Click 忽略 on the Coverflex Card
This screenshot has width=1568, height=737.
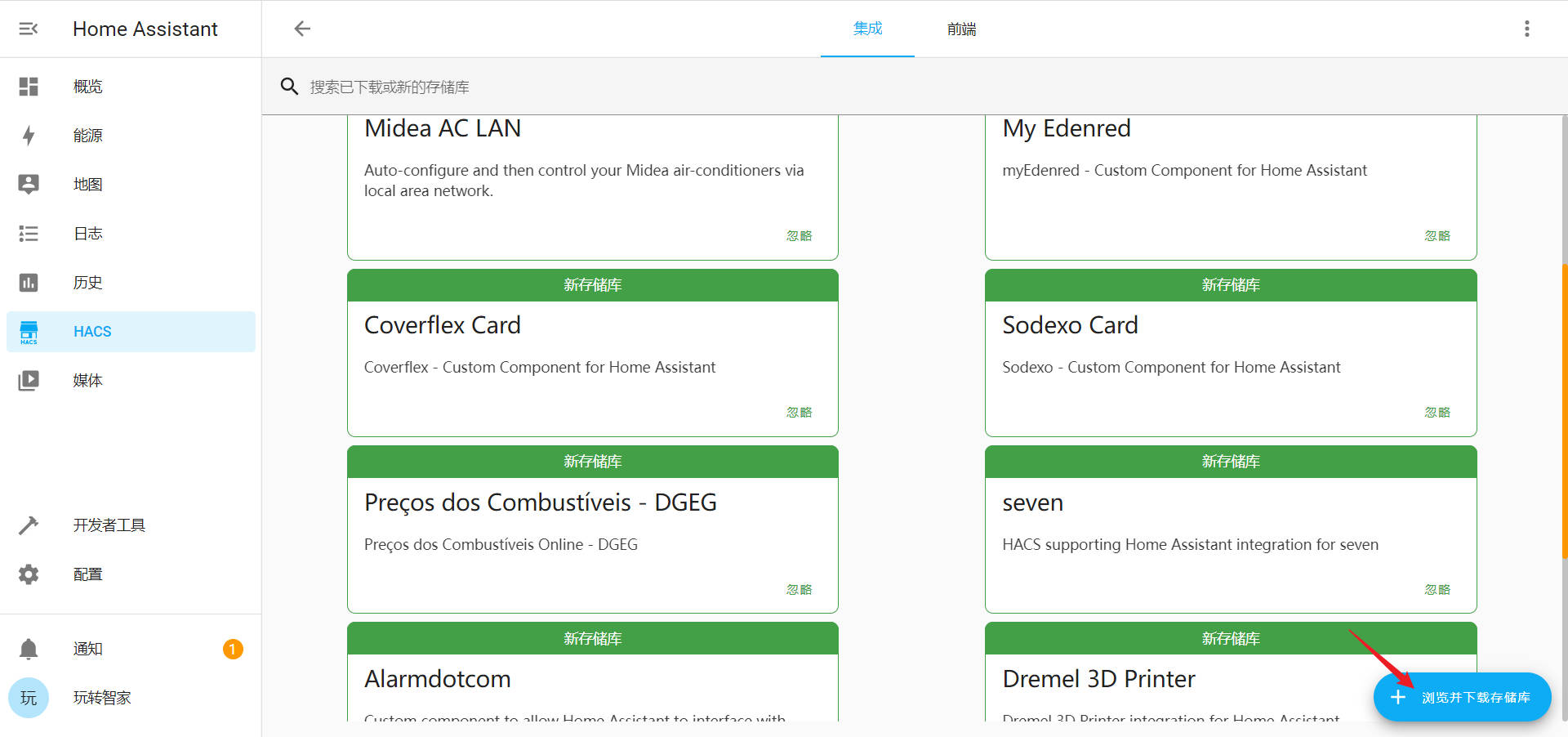pyautogui.click(x=799, y=412)
